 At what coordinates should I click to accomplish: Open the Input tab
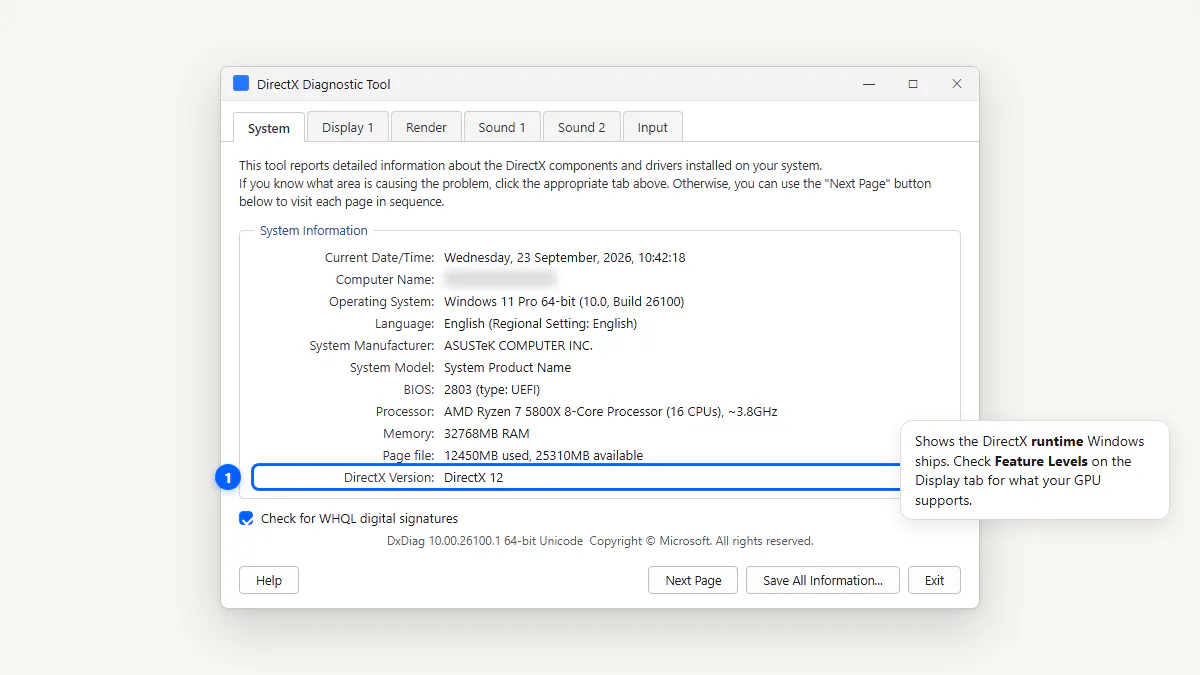point(653,127)
